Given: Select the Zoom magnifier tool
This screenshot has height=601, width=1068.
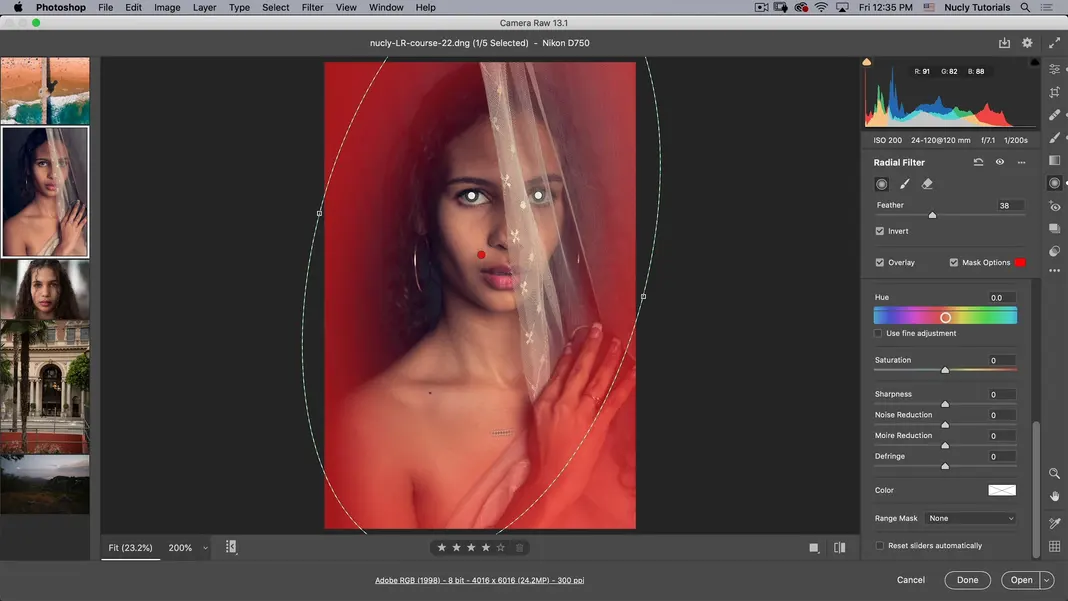Looking at the screenshot, I should tap(1054, 473).
